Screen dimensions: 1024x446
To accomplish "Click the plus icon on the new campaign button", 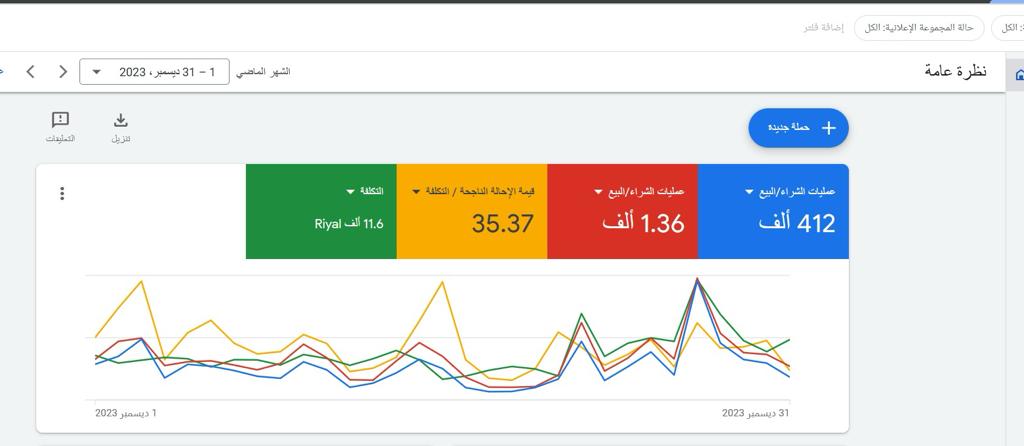I will coord(828,128).
